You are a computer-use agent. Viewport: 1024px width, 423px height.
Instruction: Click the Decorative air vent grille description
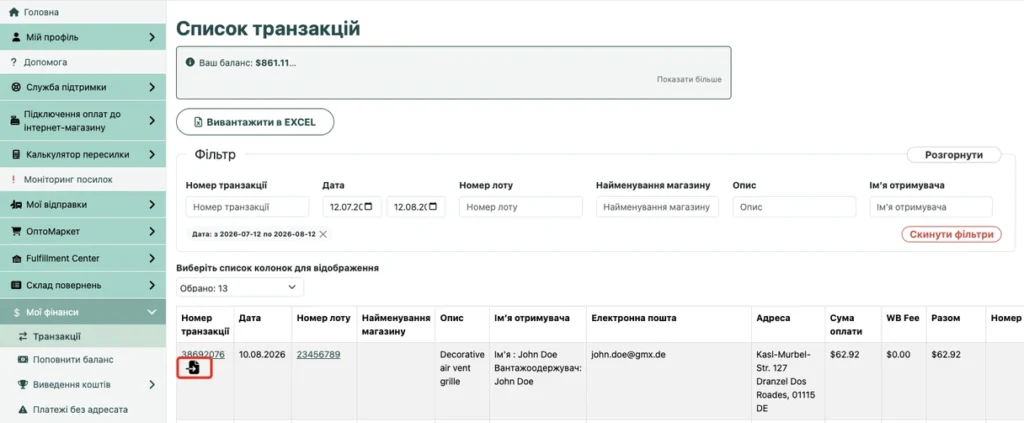click(x=462, y=368)
